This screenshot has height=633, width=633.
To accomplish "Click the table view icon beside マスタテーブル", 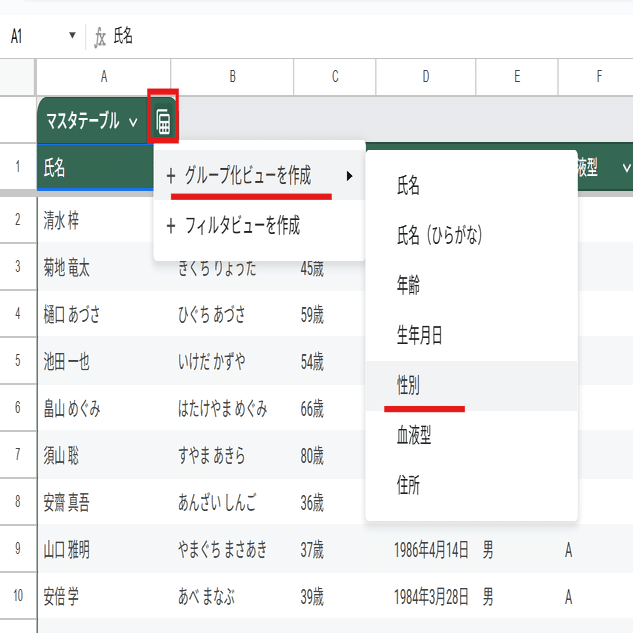I will tap(163, 121).
